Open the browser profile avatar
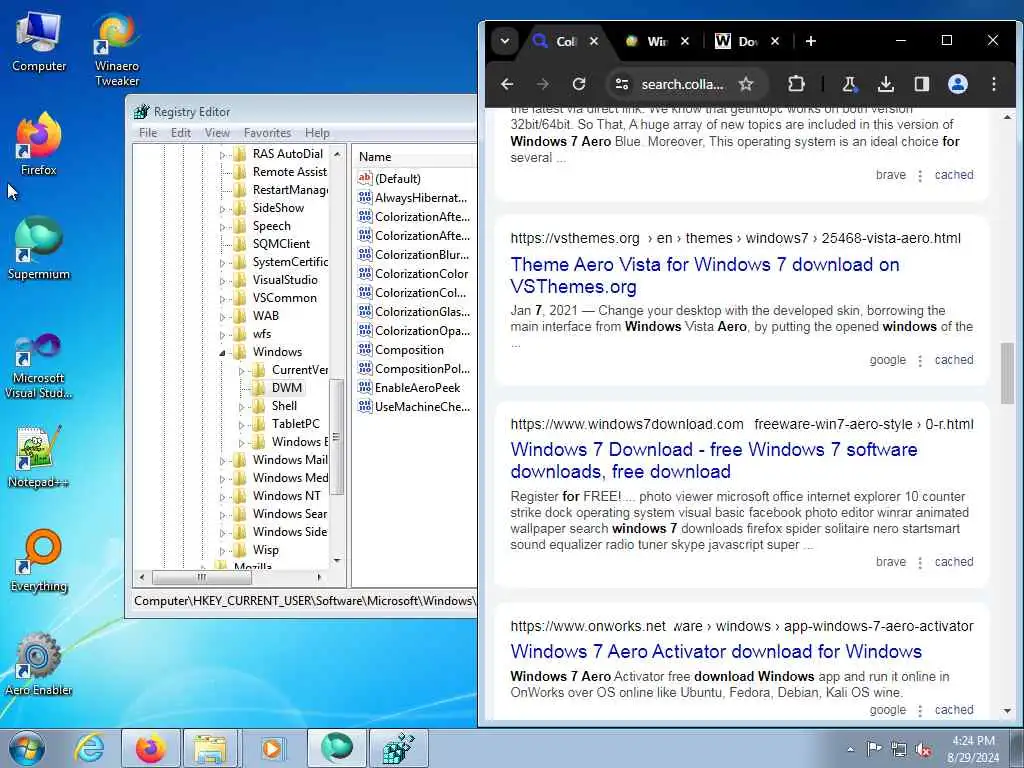 tap(957, 84)
